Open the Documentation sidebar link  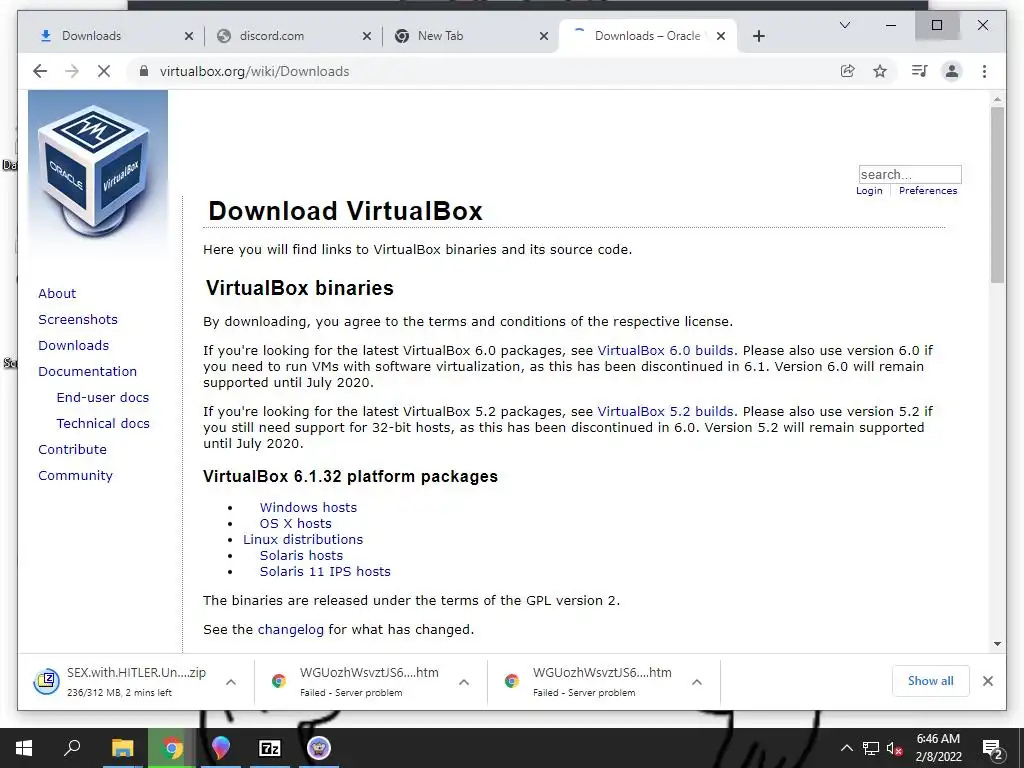click(88, 372)
